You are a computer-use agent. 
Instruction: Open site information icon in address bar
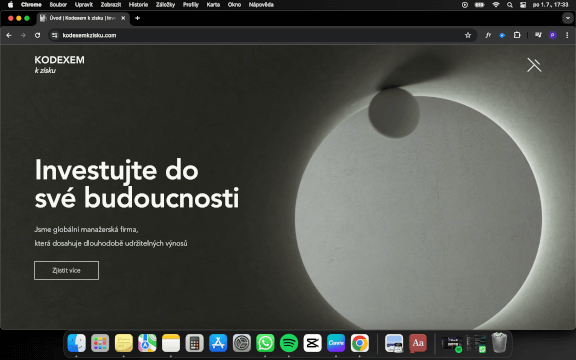point(55,35)
